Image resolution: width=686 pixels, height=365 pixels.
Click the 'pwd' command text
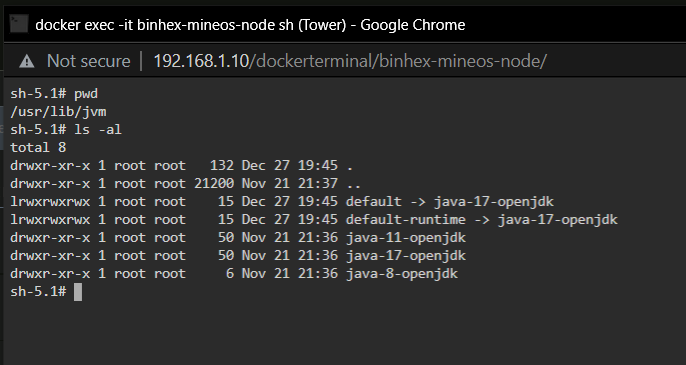86,94
